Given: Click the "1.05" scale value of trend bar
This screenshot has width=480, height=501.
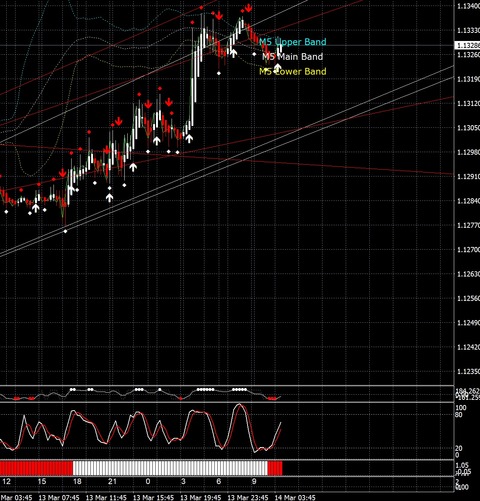Looking at the screenshot, I should 463,465.
